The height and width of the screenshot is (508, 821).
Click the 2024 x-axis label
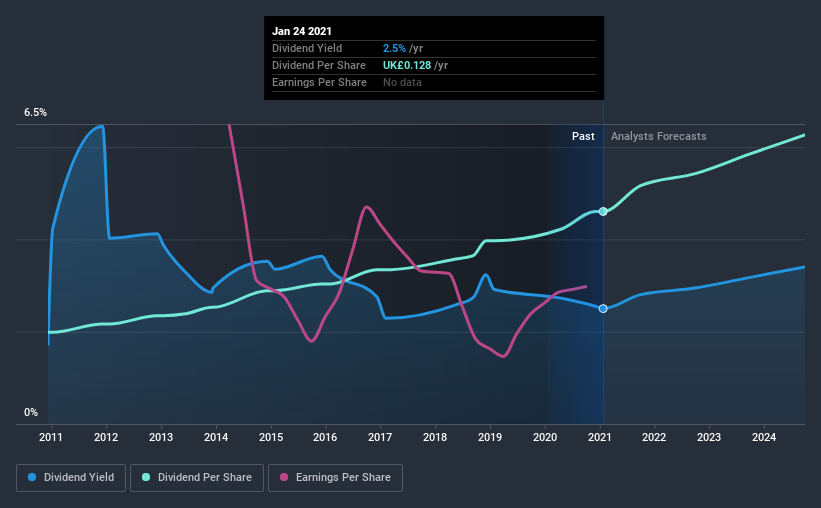pyautogui.click(x=764, y=437)
